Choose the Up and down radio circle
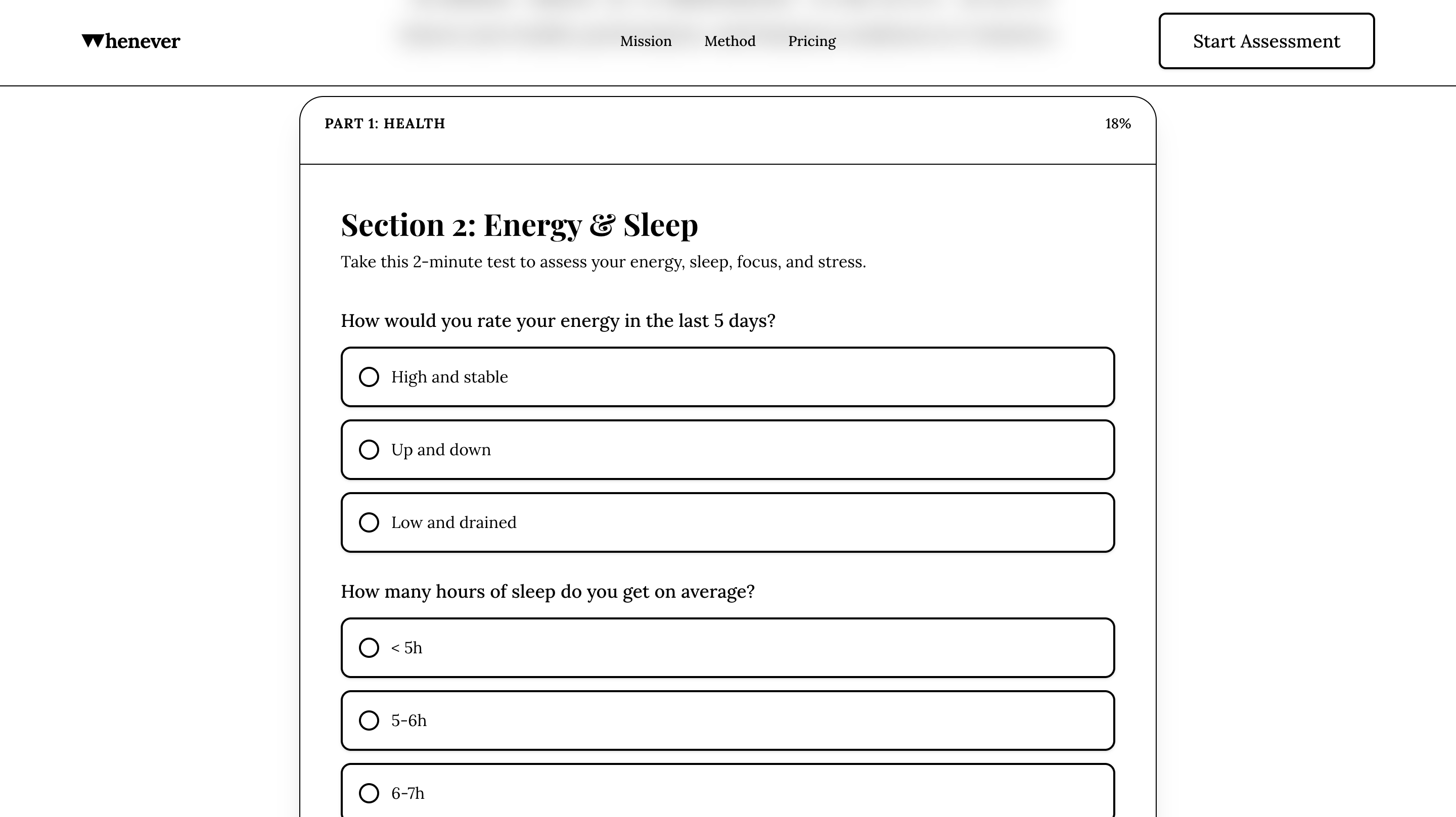 (369, 450)
